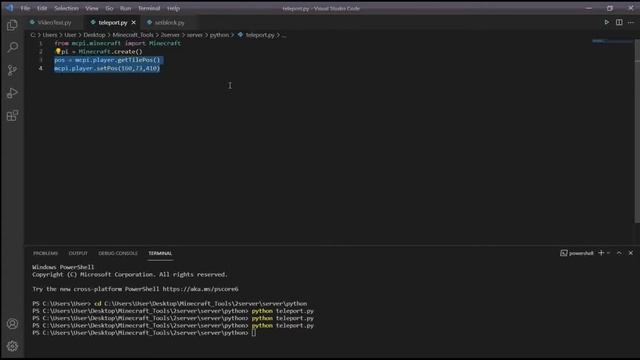
Task: Split the editor to the right
Action: point(619,22)
